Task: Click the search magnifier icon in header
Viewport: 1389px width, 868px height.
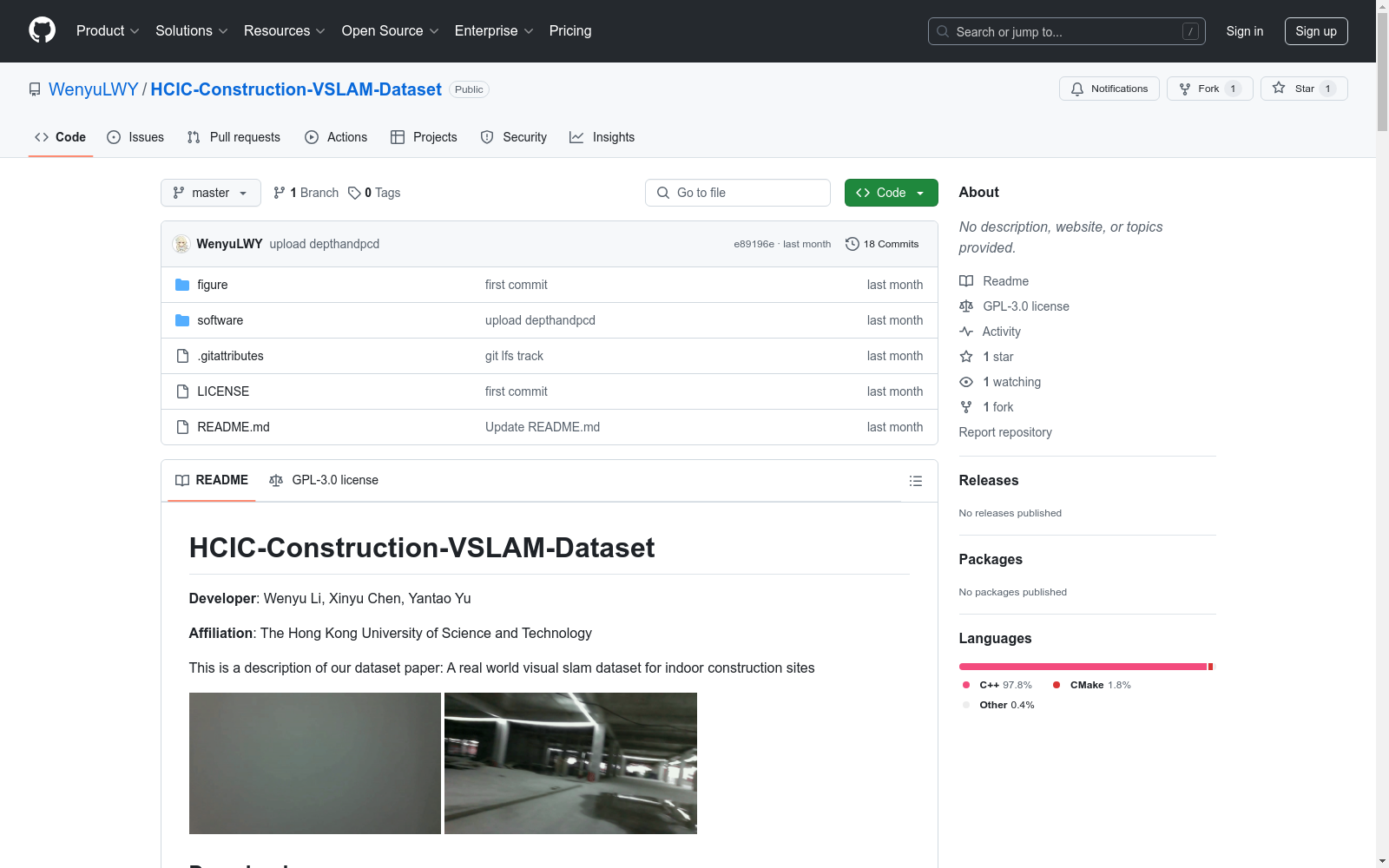Action: click(x=943, y=31)
